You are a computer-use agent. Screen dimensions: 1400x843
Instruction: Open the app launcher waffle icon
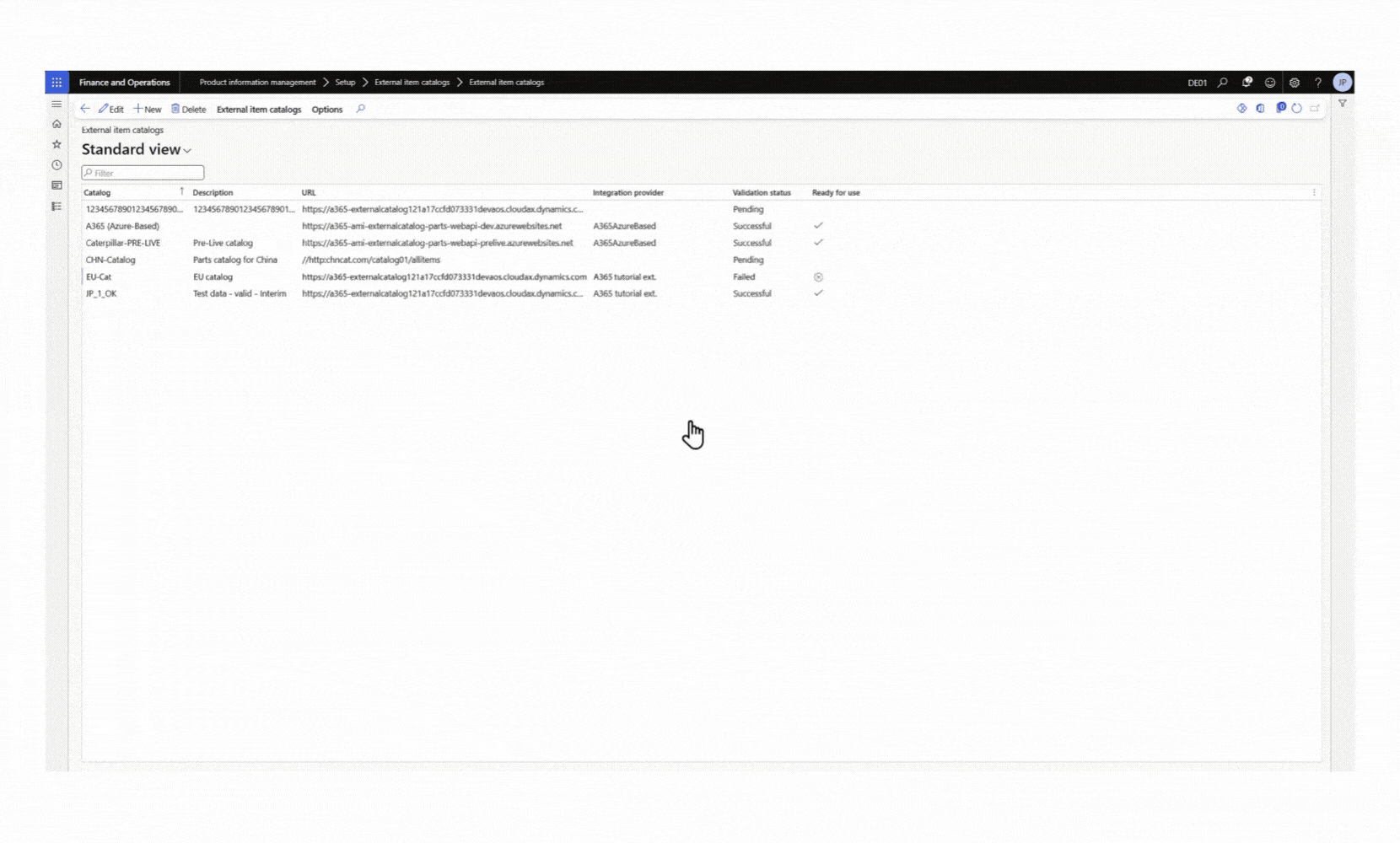[57, 83]
